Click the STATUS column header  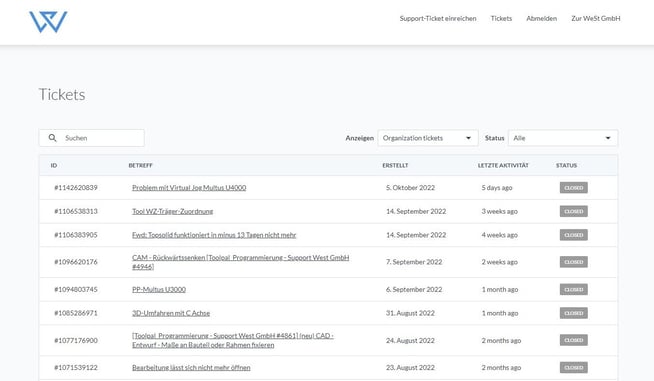[566, 166]
